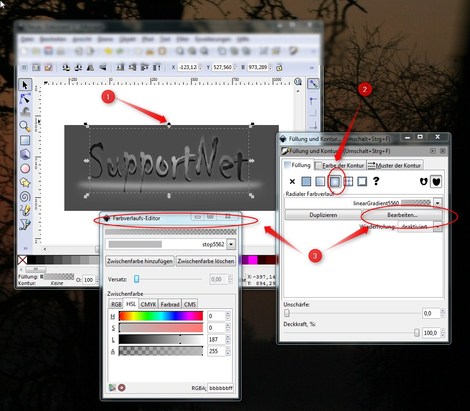This screenshot has width=470, height=411.
Task: Select the Spiral tool
Action: [25, 196]
